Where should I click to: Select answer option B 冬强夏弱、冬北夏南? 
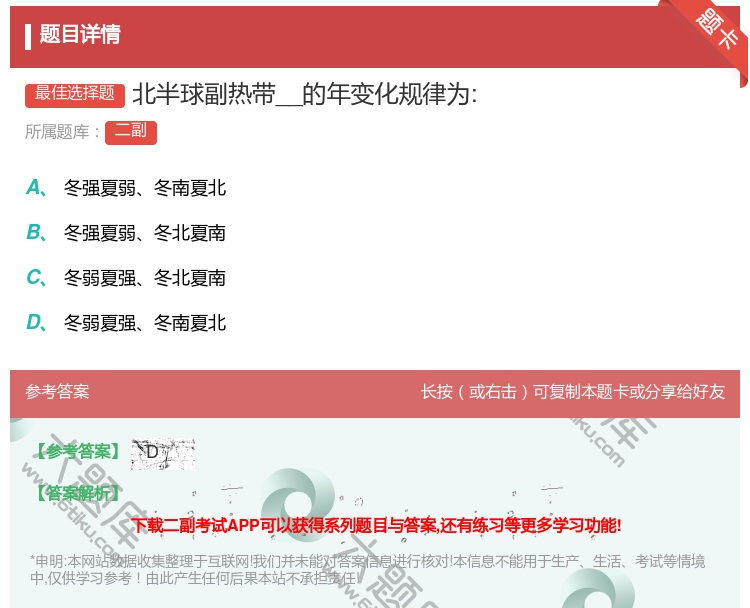[126, 233]
